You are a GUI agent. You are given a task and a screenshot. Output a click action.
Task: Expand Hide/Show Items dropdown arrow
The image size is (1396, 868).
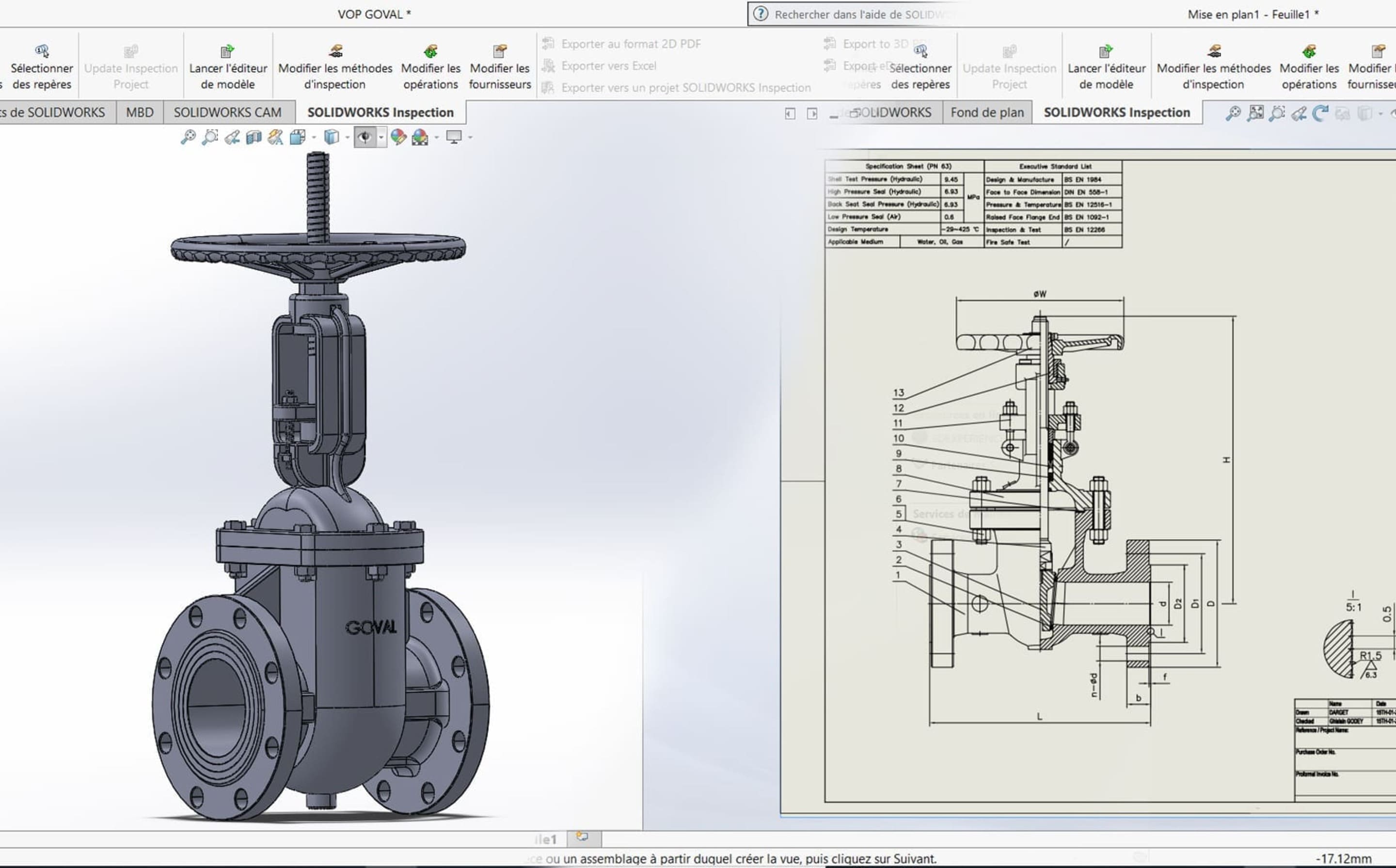pos(381,138)
